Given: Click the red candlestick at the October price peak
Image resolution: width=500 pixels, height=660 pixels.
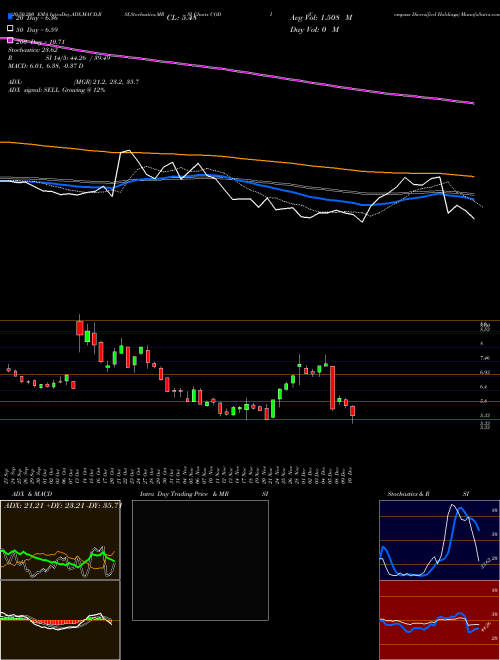Looking at the screenshot, I should [x=80, y=328].
